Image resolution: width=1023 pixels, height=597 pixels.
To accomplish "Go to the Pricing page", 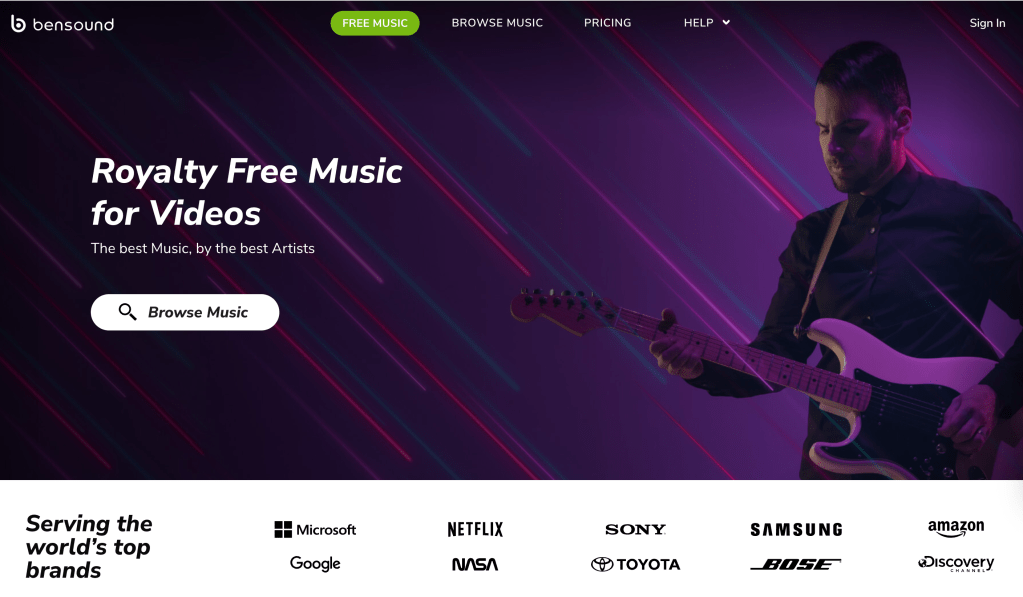I will click(607, 23).
